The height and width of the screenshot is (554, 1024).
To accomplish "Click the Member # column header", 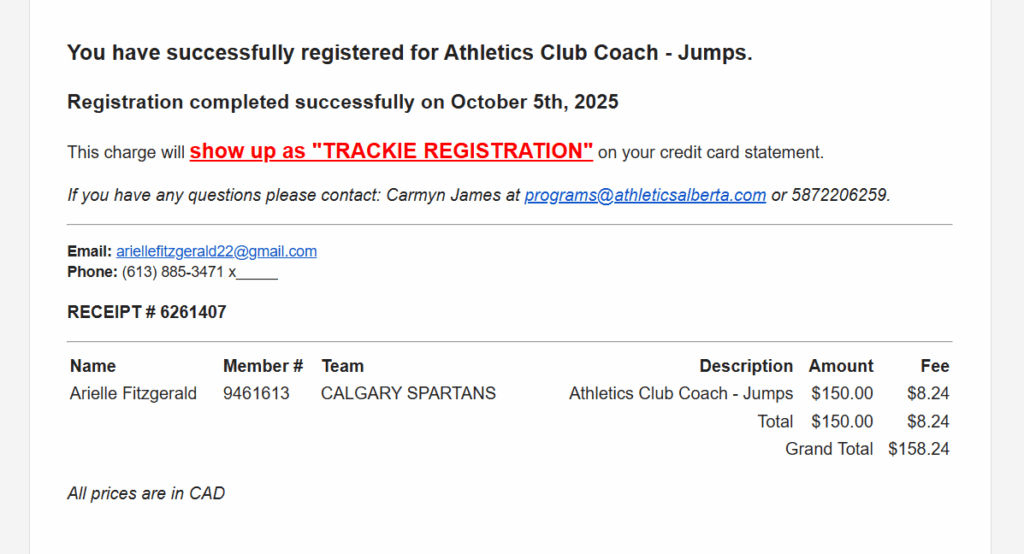I will (262, 366).
